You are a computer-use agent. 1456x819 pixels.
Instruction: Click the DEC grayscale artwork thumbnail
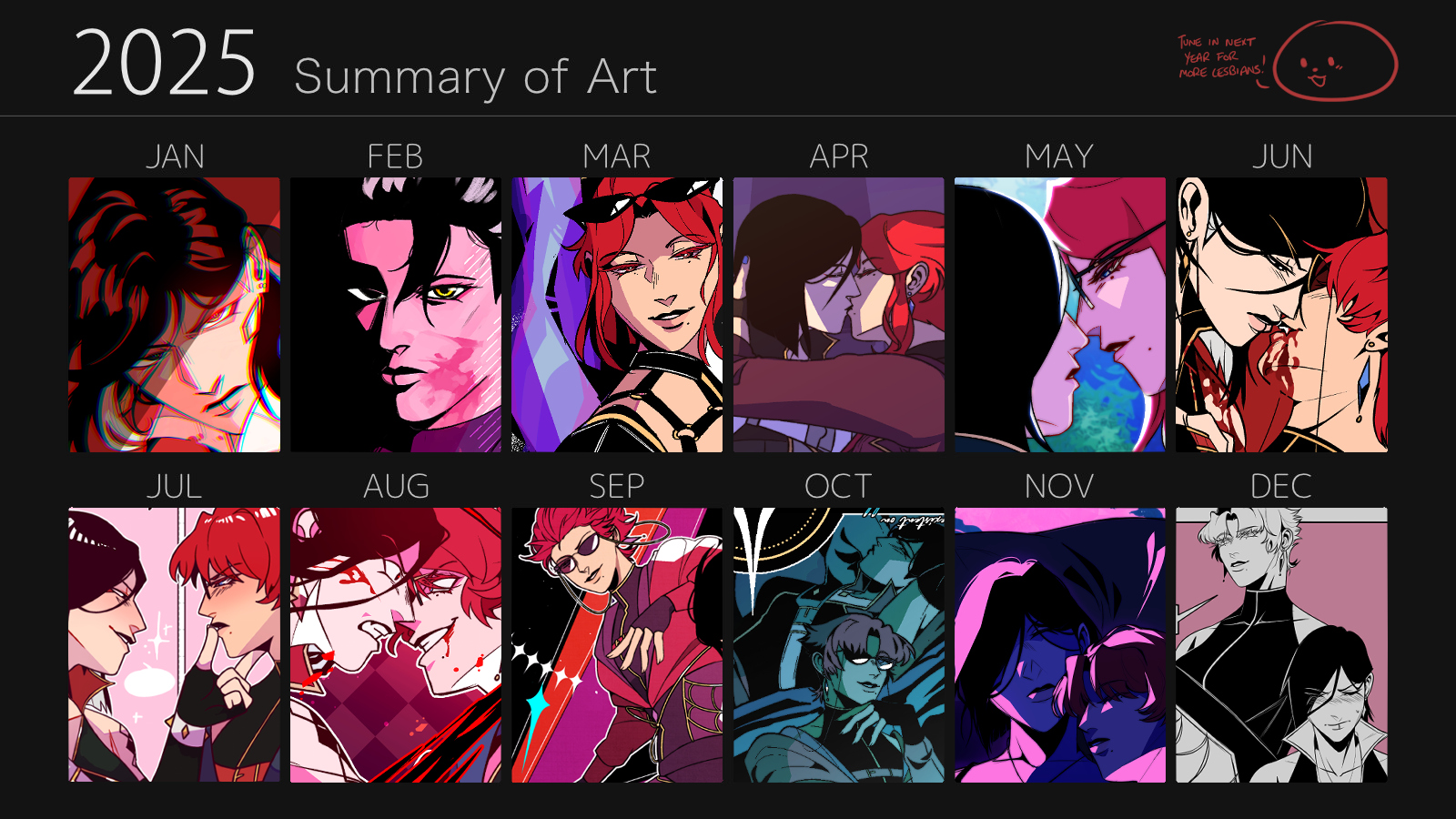pyautogui.click(x=1281, y=645)
